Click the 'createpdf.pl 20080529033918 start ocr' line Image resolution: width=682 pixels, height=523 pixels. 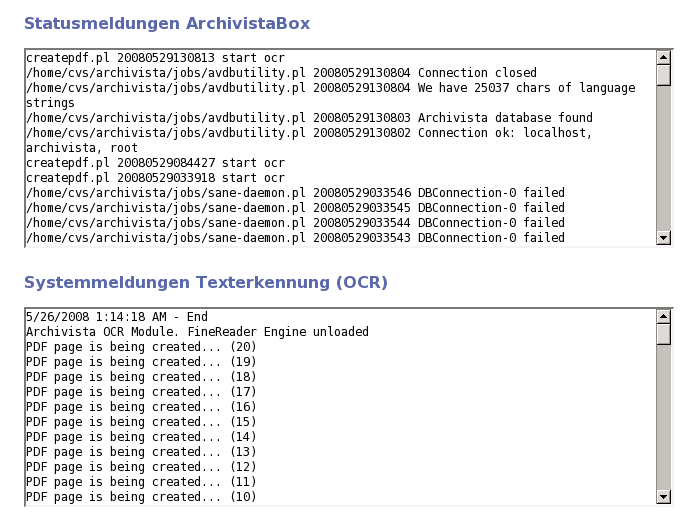[x=155, y=178]
